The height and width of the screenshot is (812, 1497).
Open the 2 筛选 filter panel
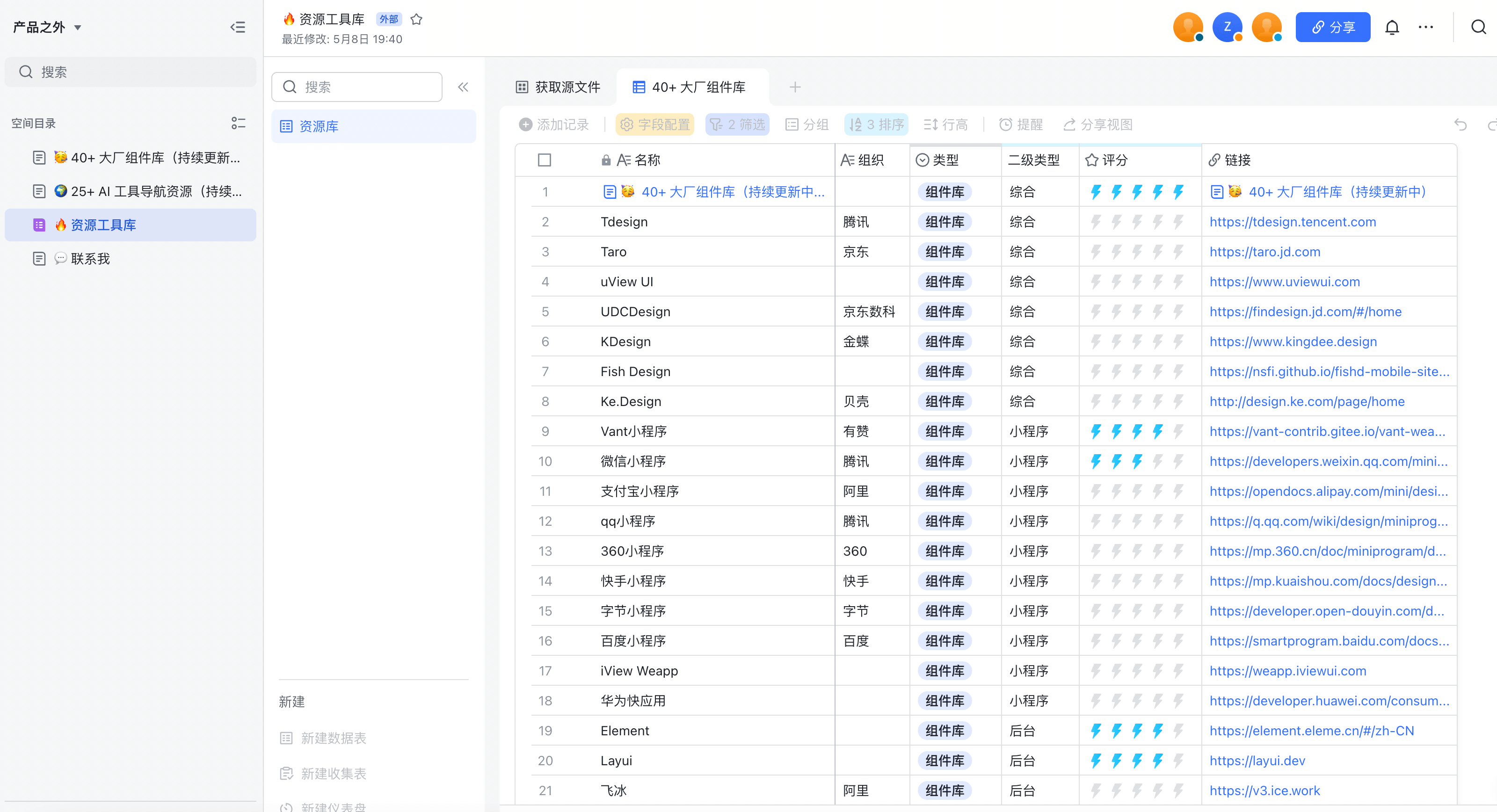(737, 124)
